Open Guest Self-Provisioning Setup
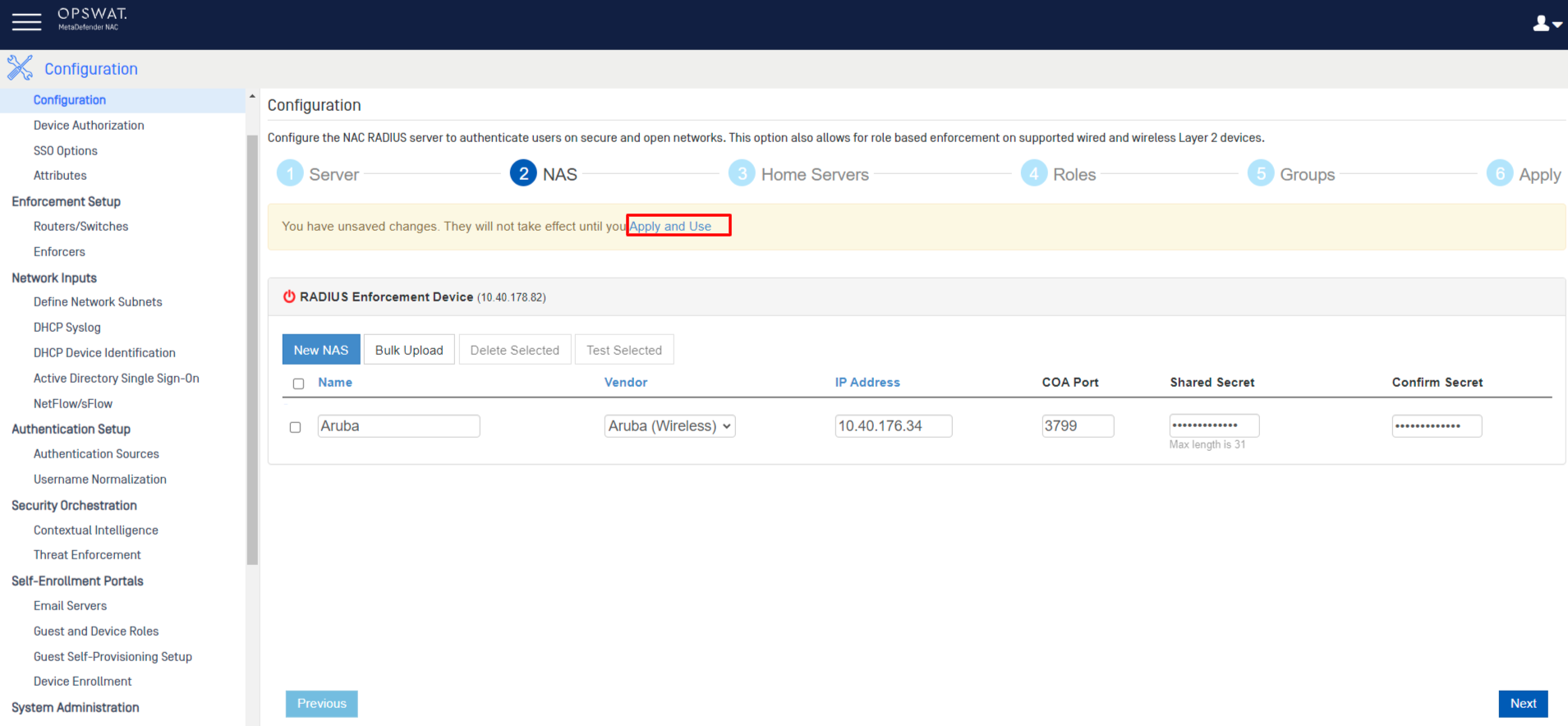1568x726 pixels. click(113, 657)
